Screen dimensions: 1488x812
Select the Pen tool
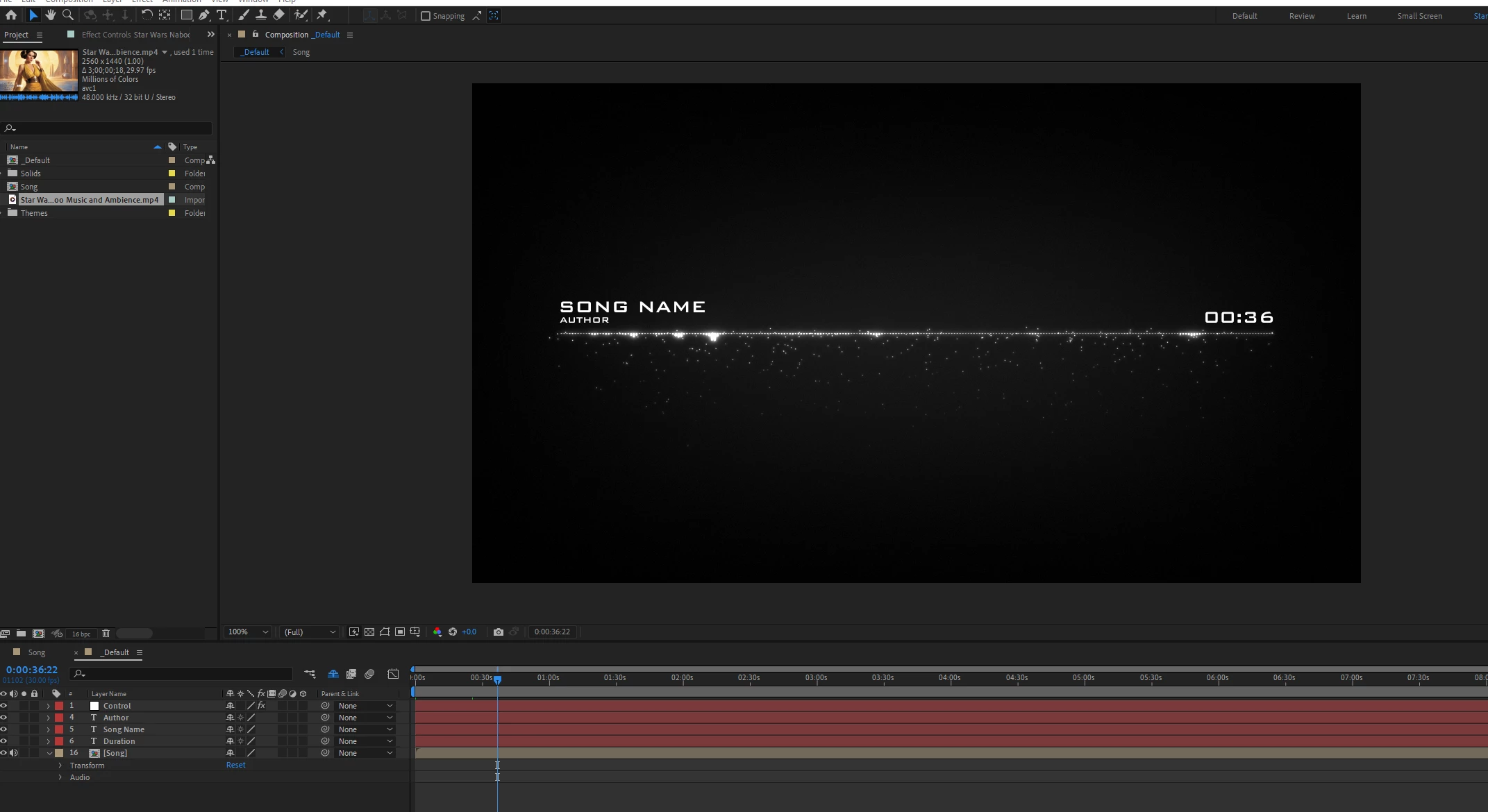coord(204,15)
